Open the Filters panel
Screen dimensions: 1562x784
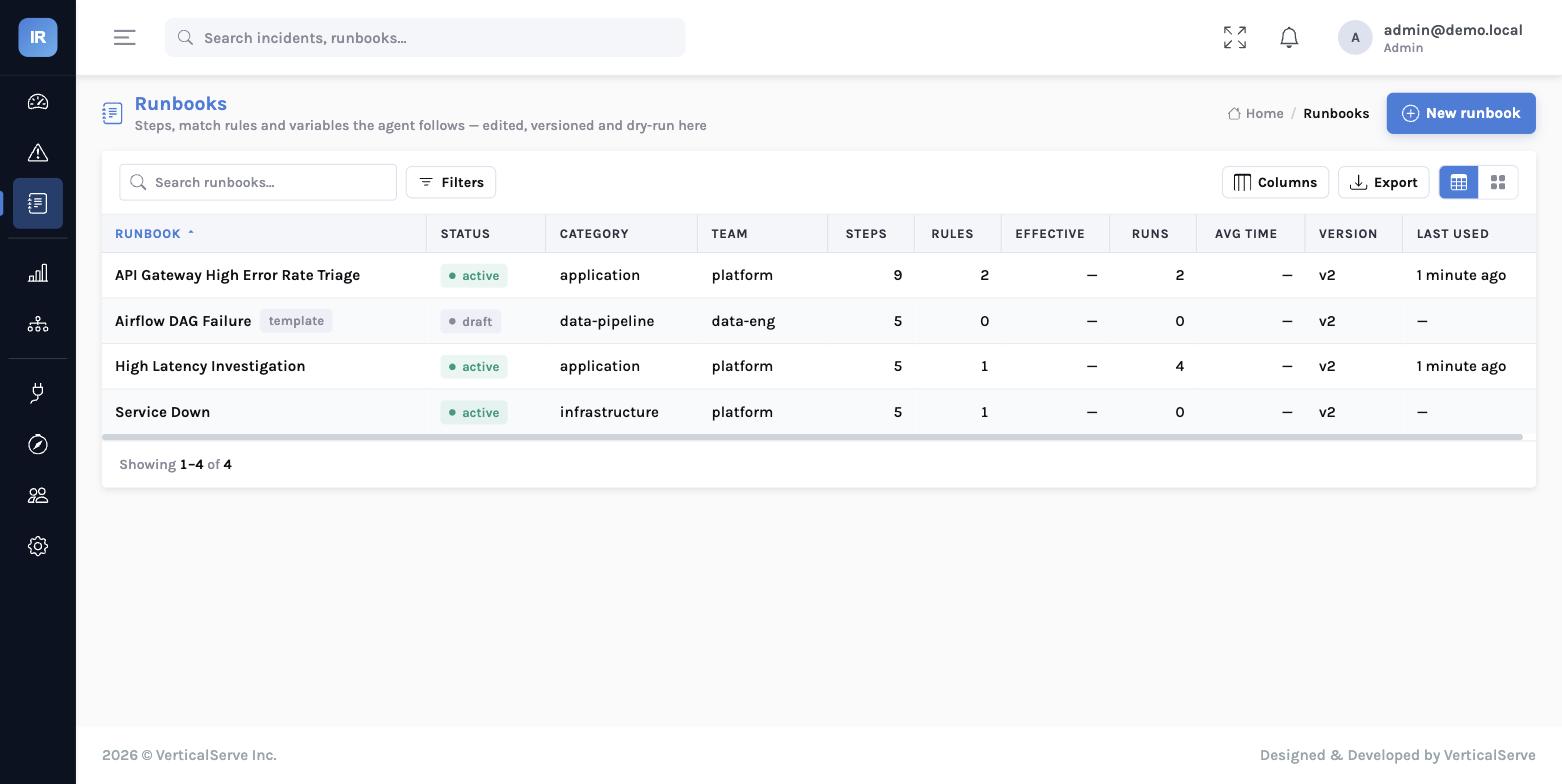click(x=451, y=182)
